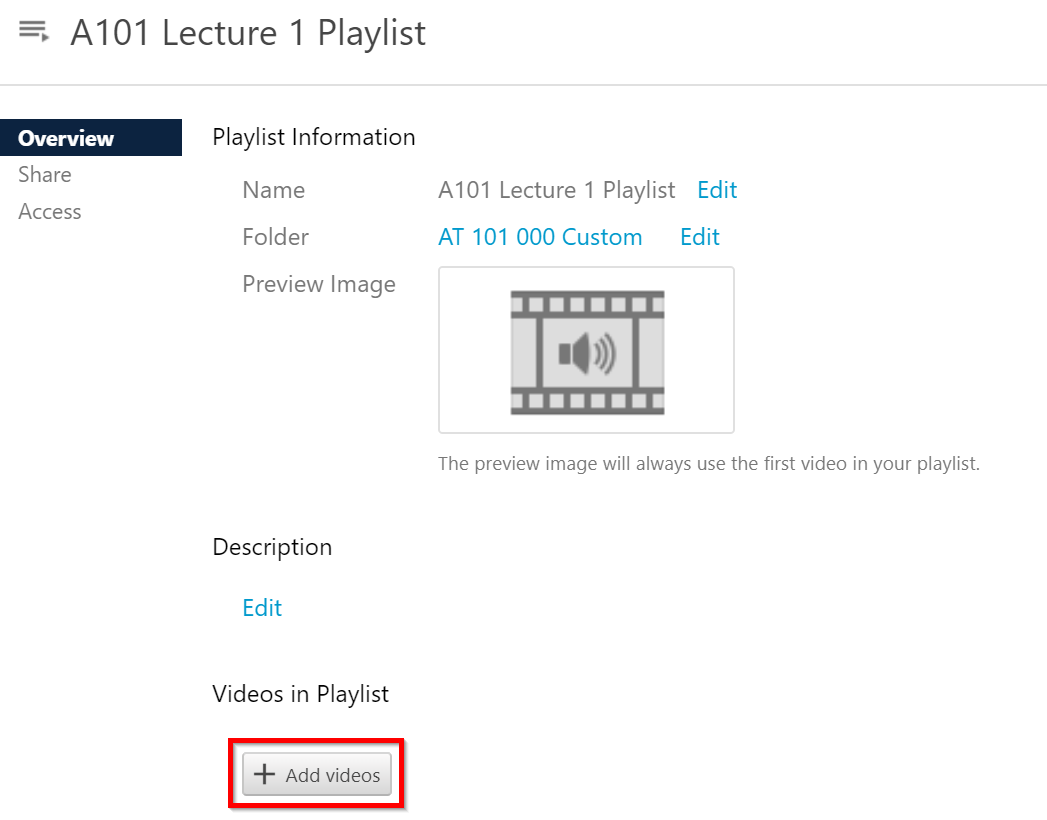Click the Preview Image field label
This screenshot has width=1047, height=820.
[319, 284]
